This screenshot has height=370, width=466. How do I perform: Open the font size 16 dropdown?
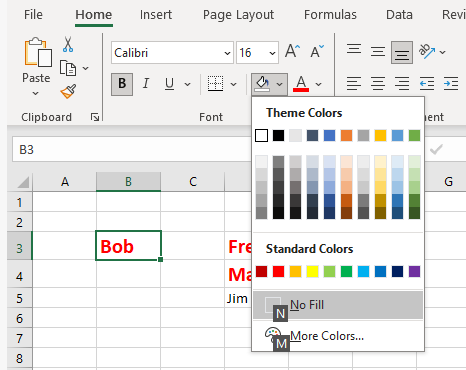(x=272, y=53)
